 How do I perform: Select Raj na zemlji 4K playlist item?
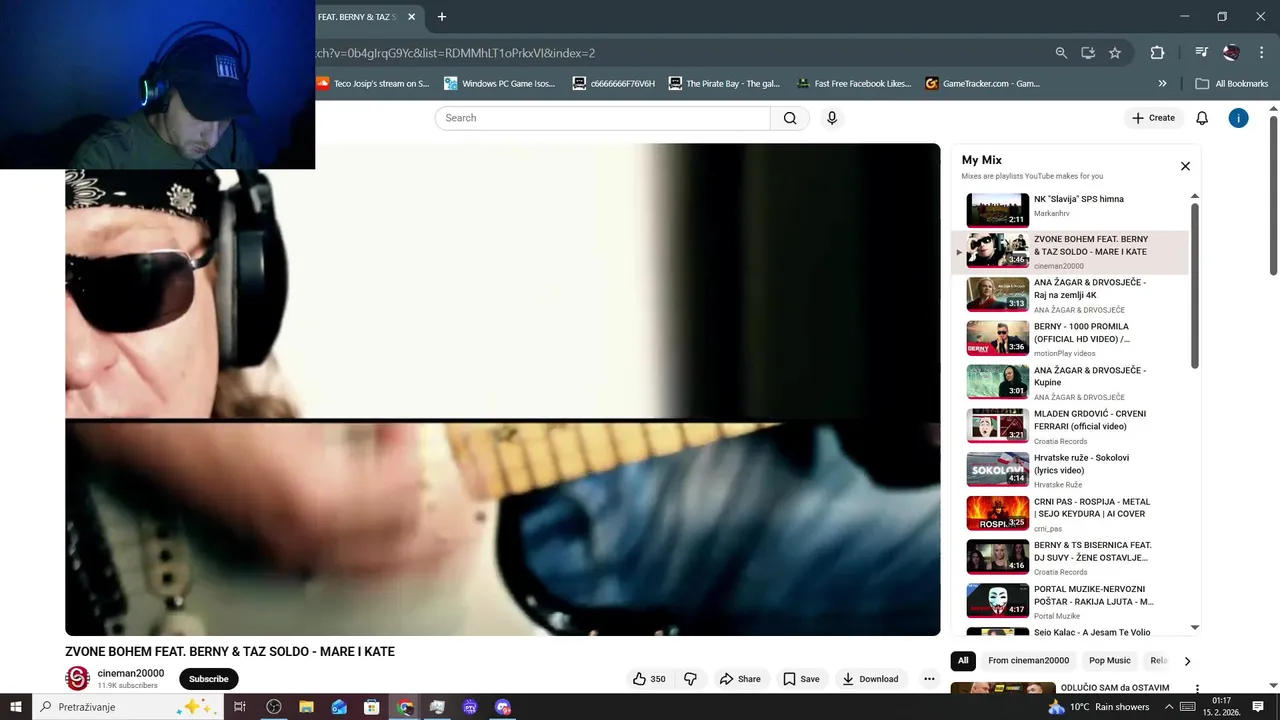[x=1070, y=296]
